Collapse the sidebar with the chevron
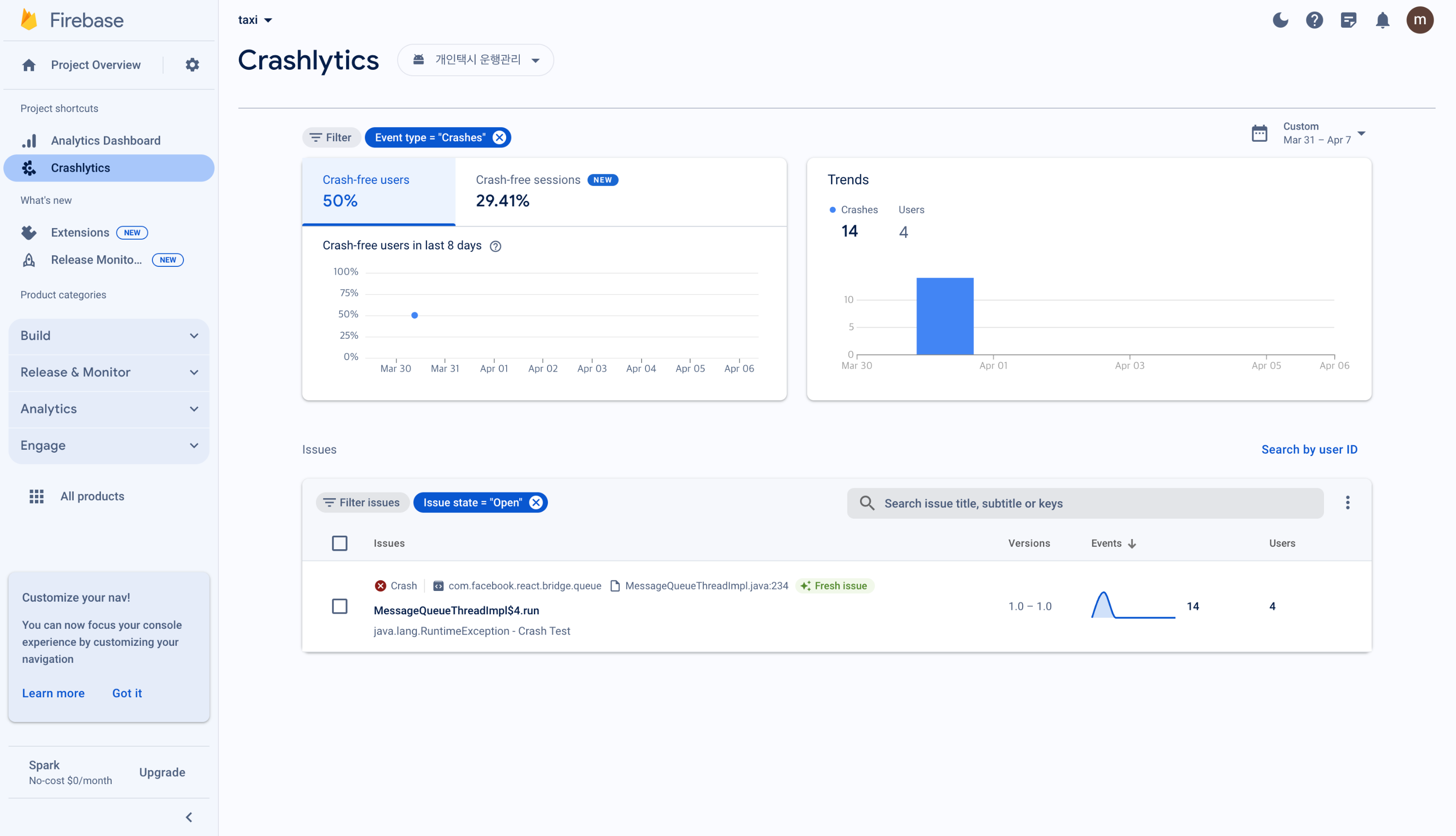The image size is (1456, 836). click(x=189, y=817)
